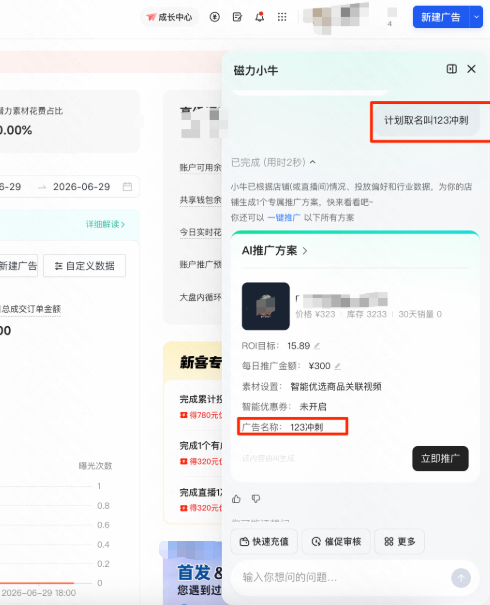The width and height of the screenshot is (490, 605).
Task: Click the 得780元 reward tag
Action: coord(201,415)
